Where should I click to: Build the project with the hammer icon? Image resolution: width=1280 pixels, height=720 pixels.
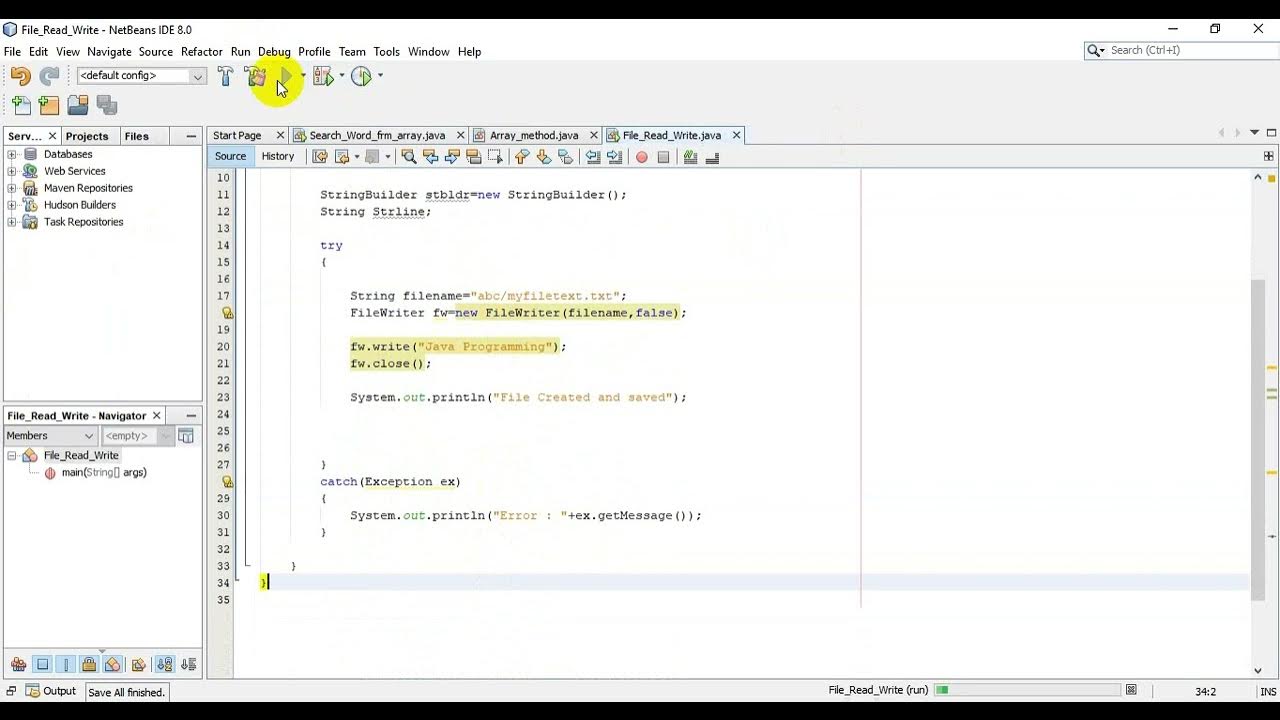pyautogui.click(x=225, y=76)
